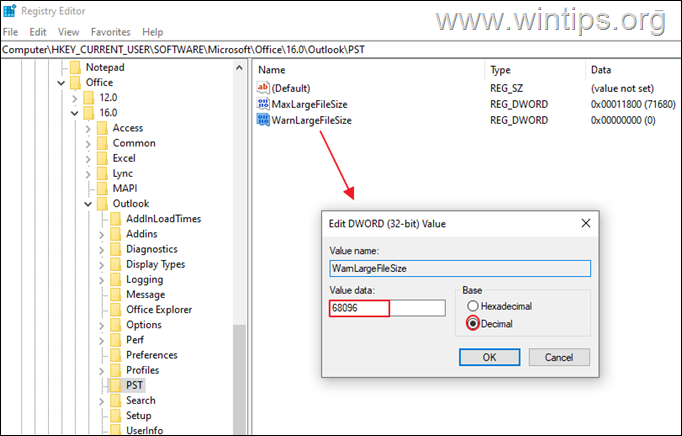Open the Help menu
Viewport: 682px width, 436px height.
(x=153, y=32)
